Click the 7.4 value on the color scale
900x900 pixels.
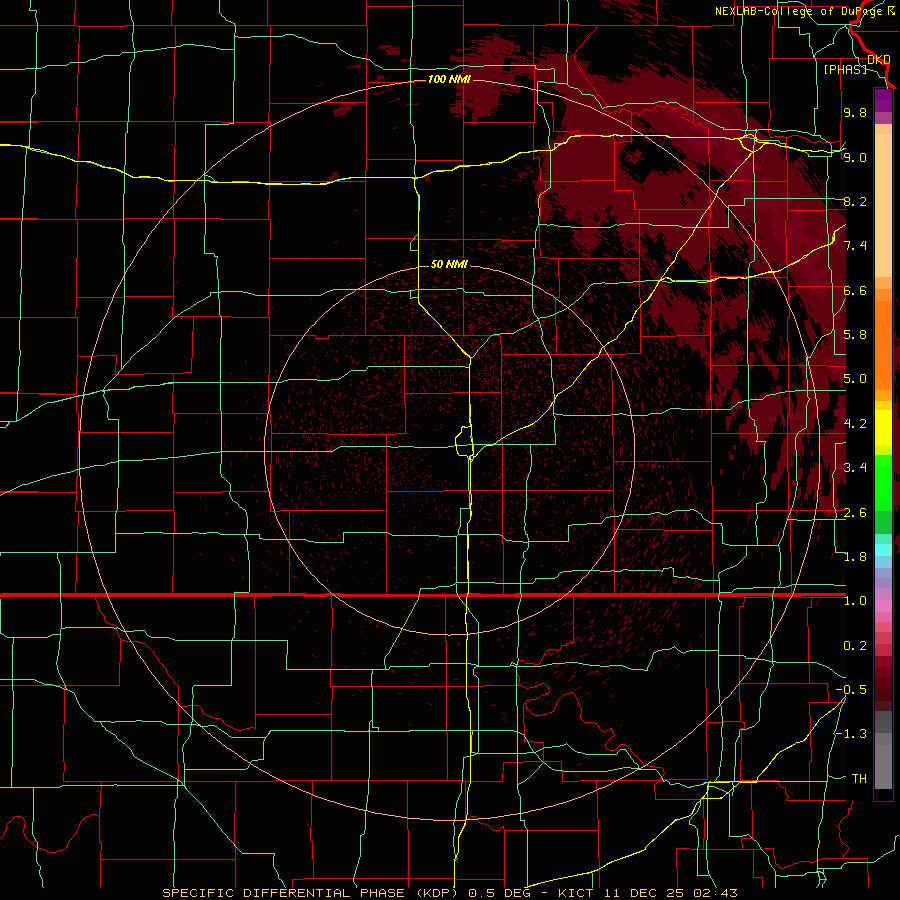(x=855, y=246)
